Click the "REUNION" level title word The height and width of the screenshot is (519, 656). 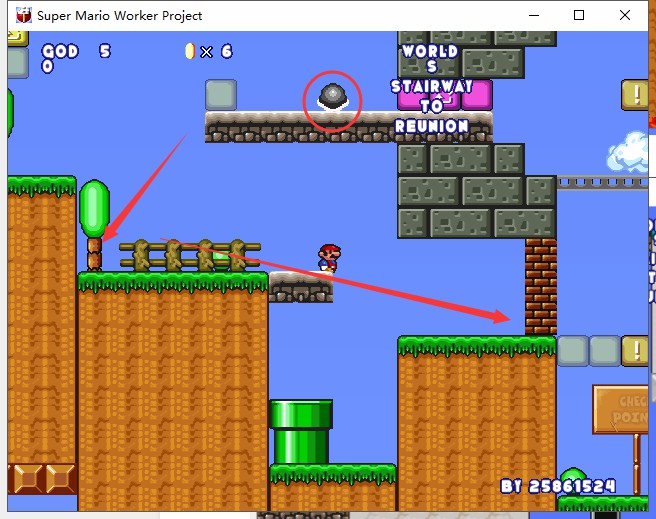click(432, 126)
